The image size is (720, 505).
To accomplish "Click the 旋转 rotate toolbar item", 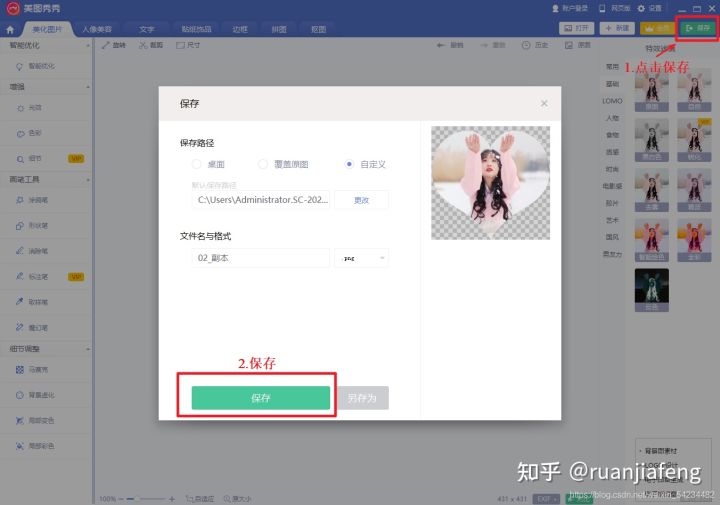I will (114, 45).
